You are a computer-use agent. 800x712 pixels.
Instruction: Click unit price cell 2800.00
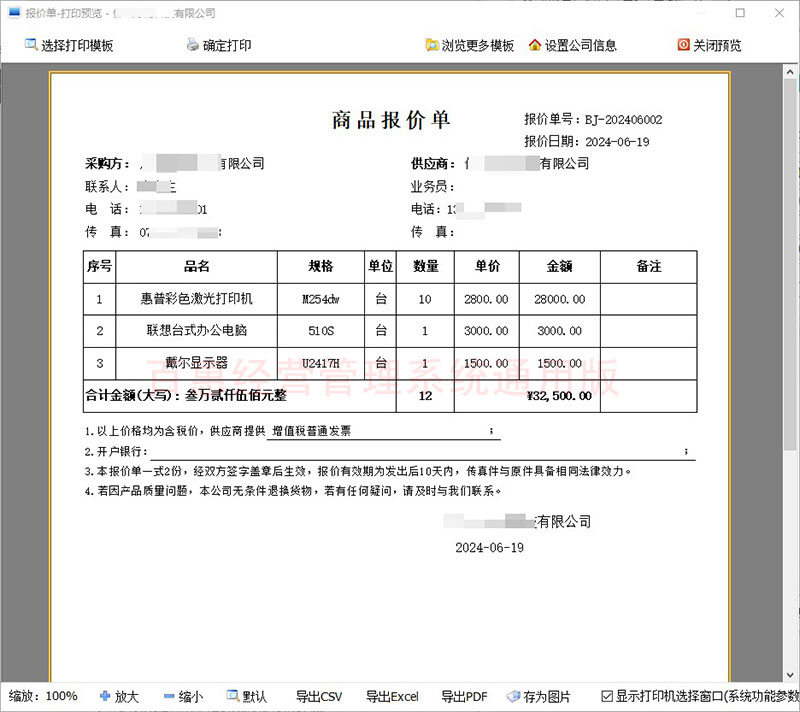[x=487, y=299]
